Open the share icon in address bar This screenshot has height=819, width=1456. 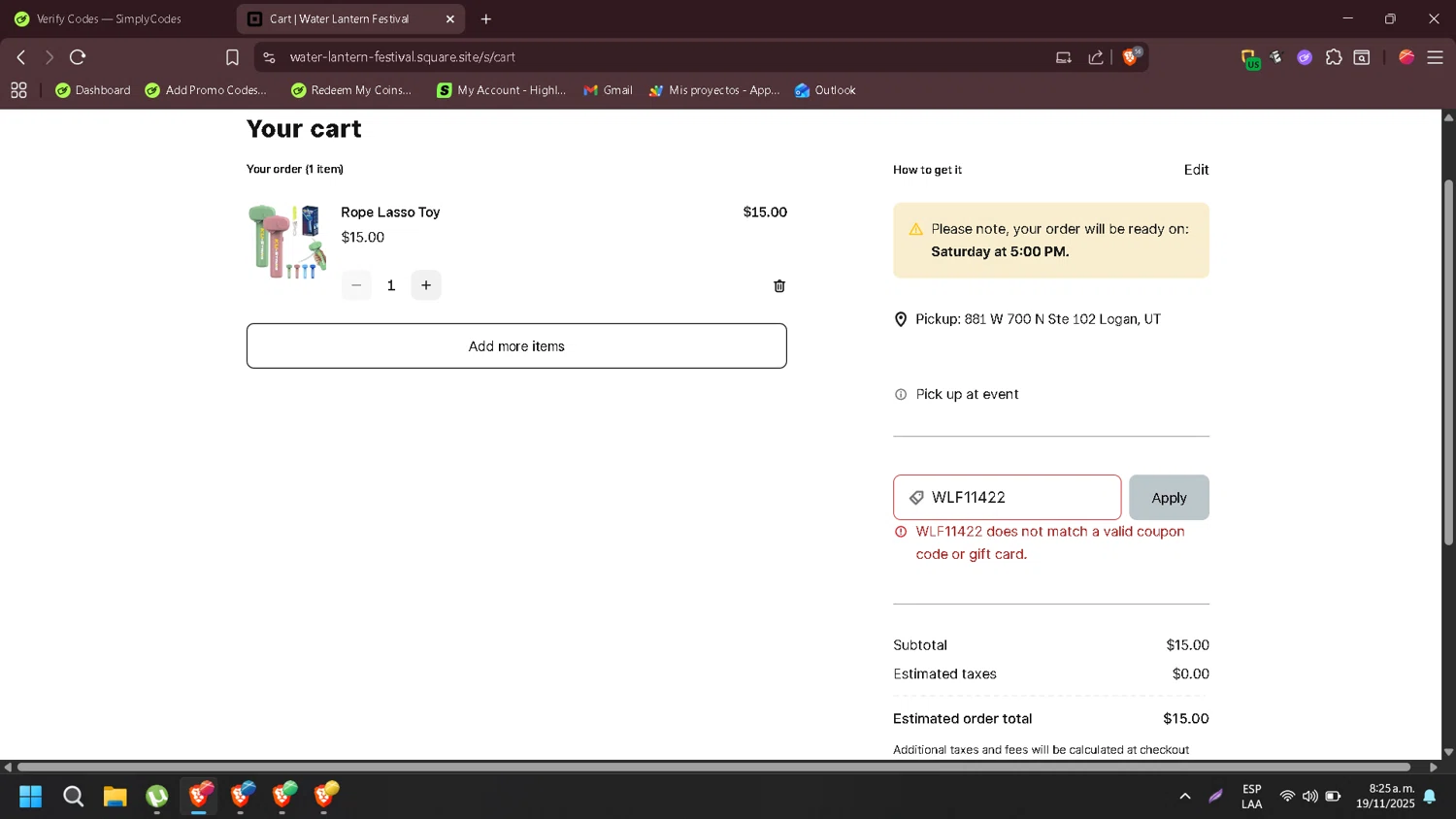click(x=1096, y=57)
